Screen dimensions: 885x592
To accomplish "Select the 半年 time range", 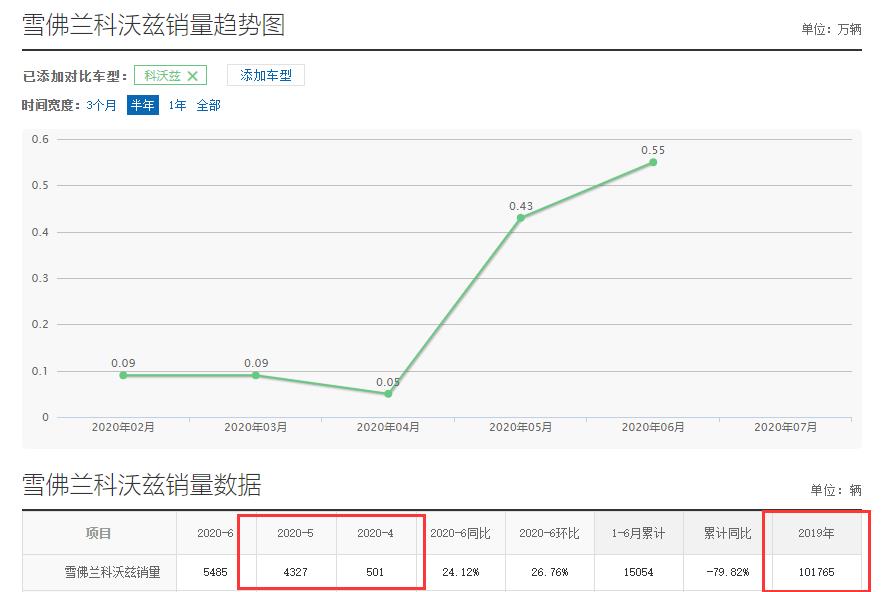I will (x=143, y=105).
